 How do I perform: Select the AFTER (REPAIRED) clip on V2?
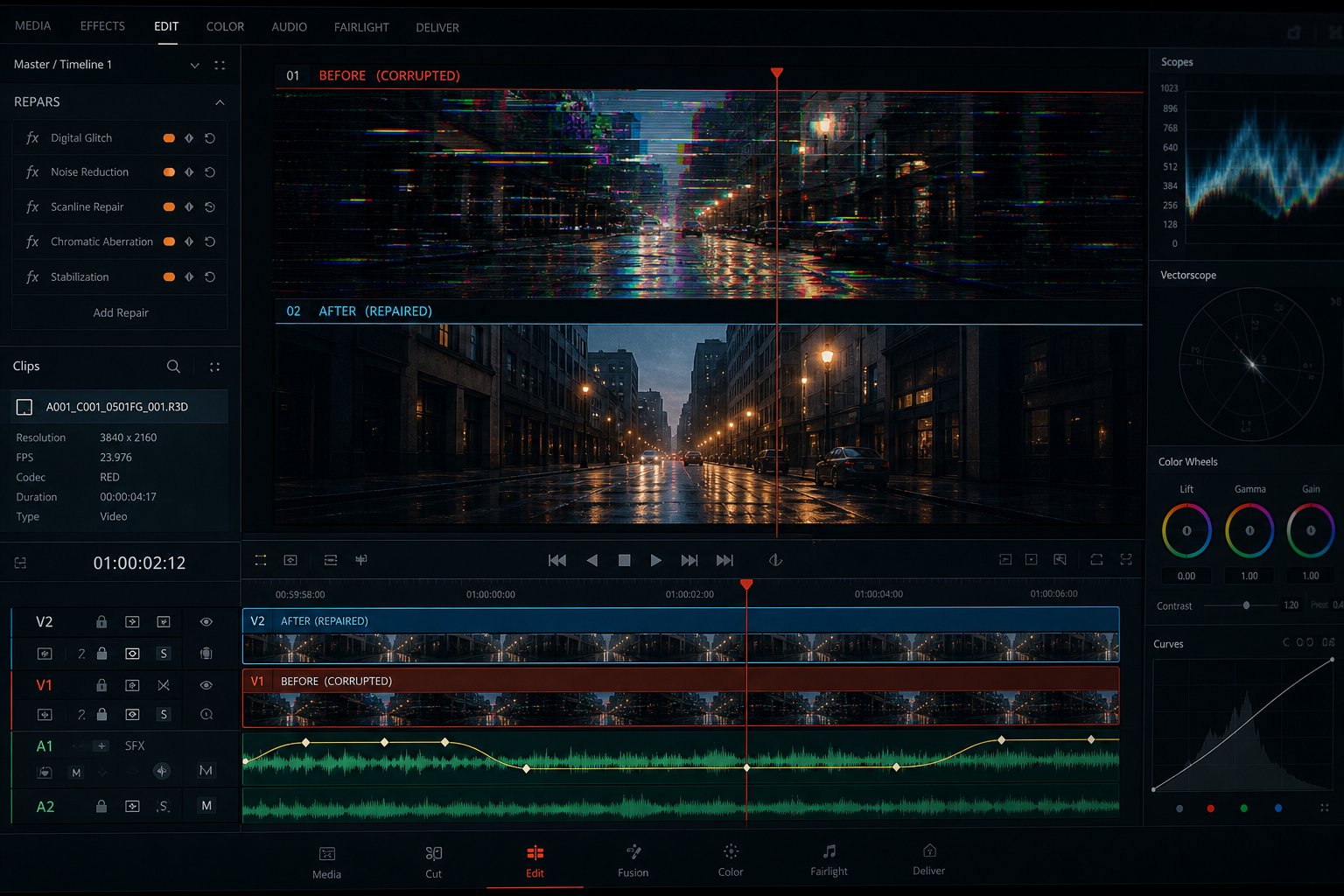click(681, 634)
